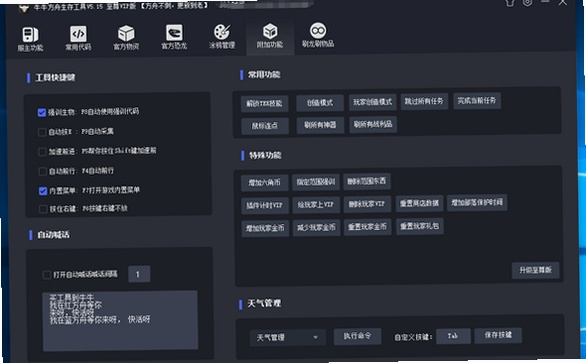Click the 解锁TEK技能 button

click(x=264, y=104)
